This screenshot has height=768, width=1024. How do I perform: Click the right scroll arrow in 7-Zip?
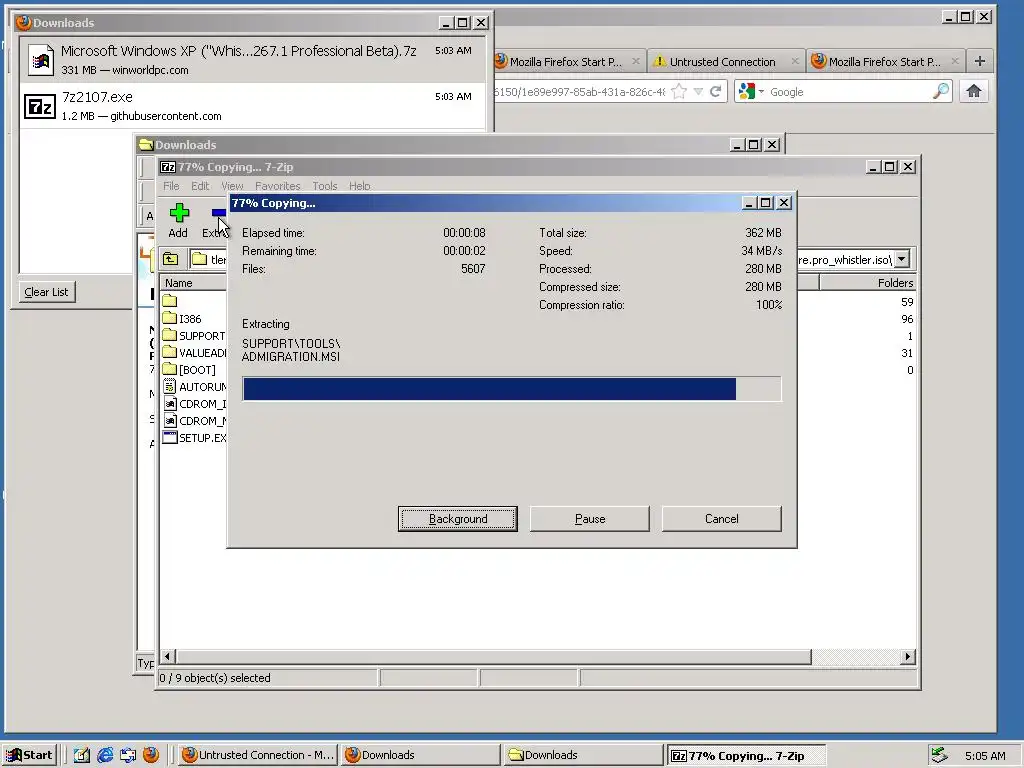907,656
